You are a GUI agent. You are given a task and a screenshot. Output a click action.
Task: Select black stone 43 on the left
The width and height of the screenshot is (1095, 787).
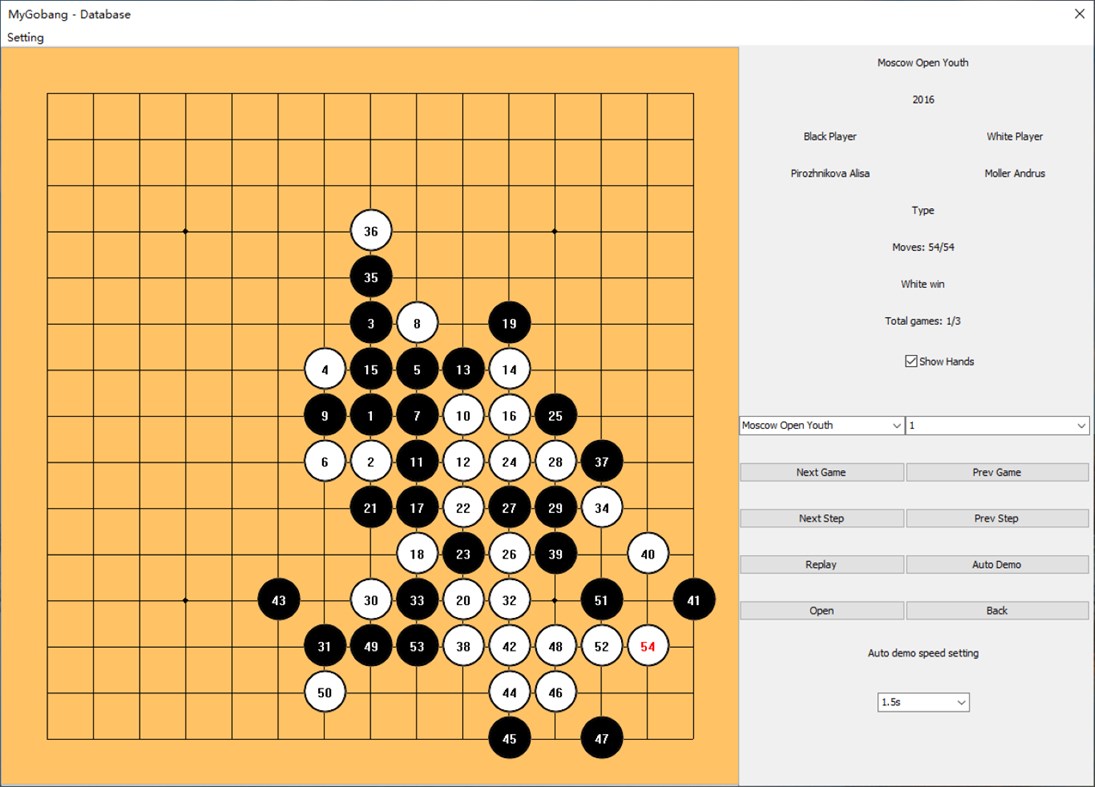click(x=278, y=600)
